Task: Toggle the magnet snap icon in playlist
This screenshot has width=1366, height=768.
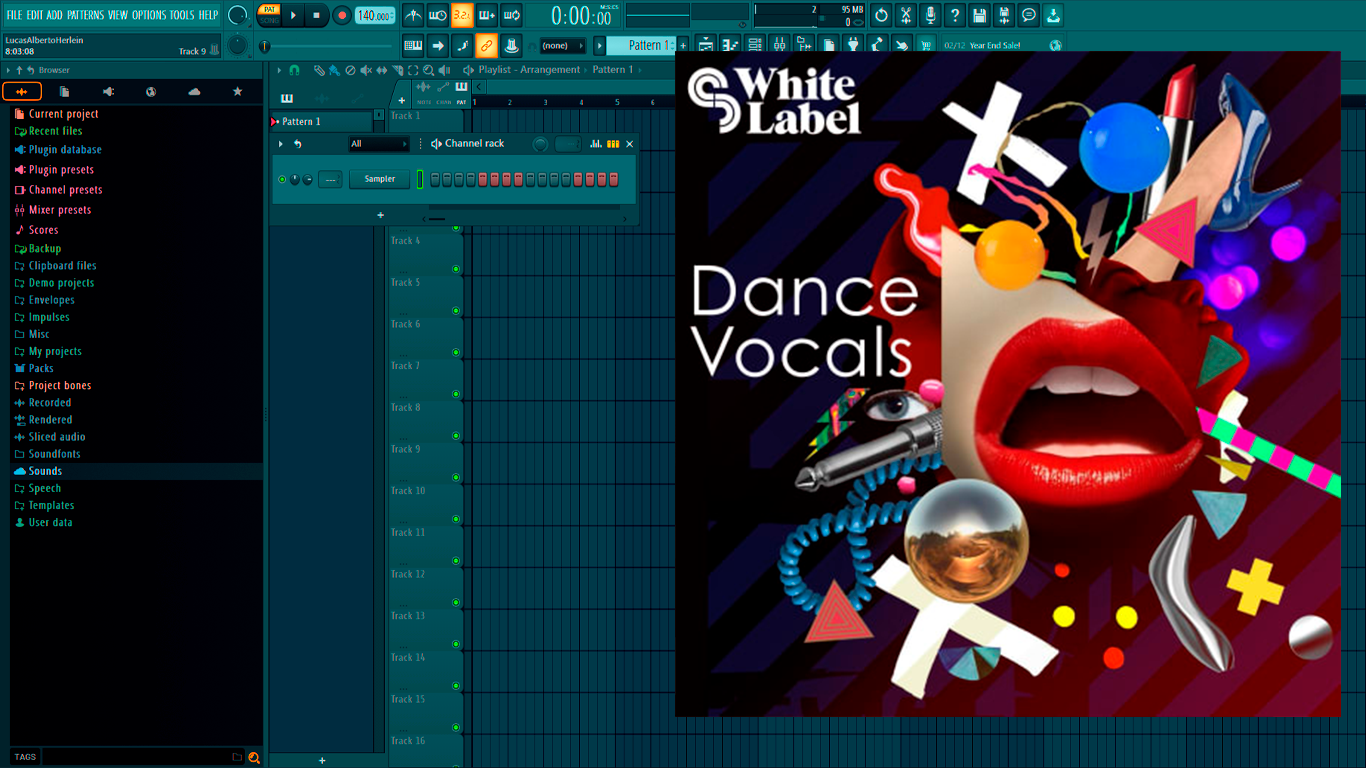Action: [x=294, y=70]
